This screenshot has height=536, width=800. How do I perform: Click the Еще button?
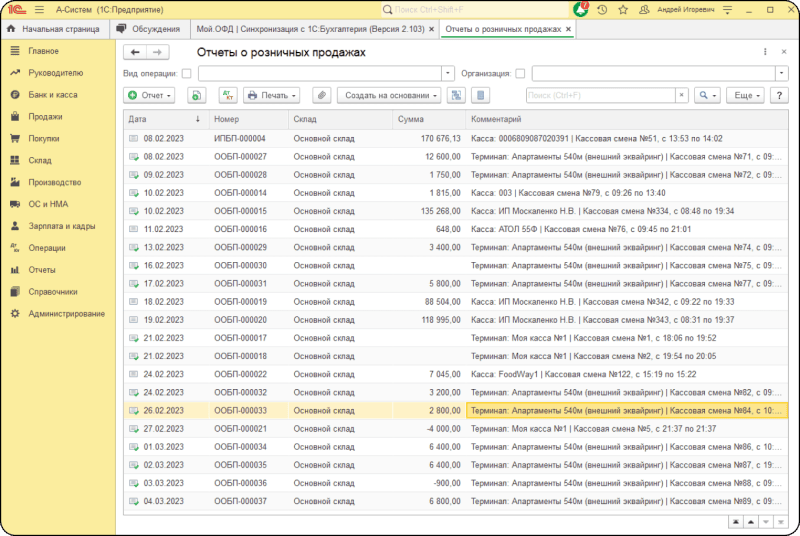click(745, 95)
